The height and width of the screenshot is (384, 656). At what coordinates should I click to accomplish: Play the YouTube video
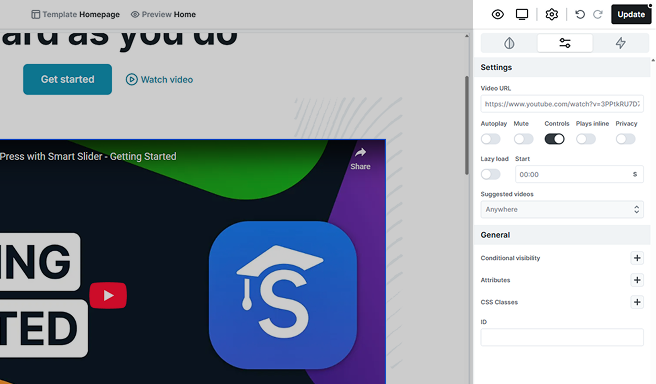[x=108, y=295]
